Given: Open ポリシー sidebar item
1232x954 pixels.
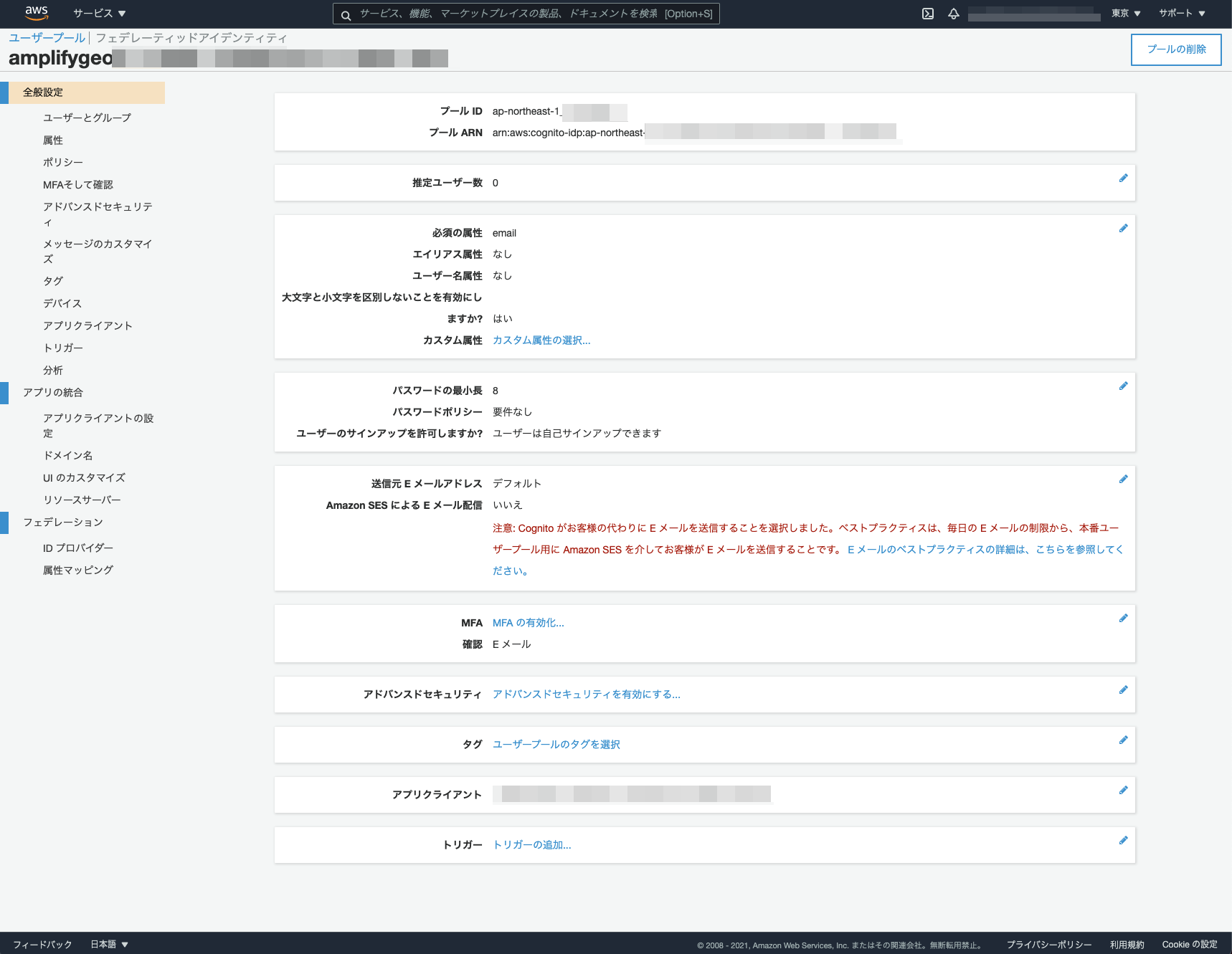Looking at the screenshot, I should click(63, 163).
